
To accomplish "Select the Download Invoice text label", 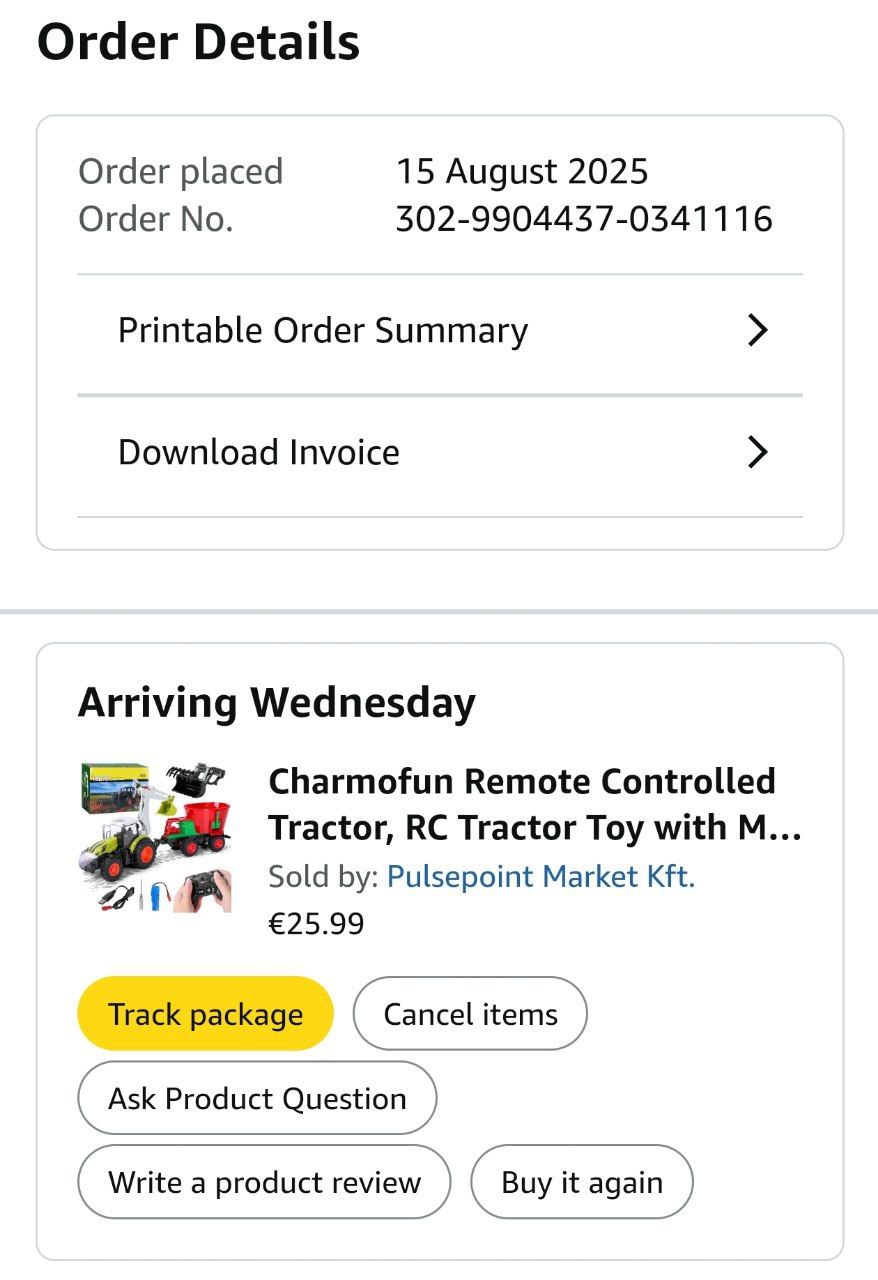I will point(259,453).
